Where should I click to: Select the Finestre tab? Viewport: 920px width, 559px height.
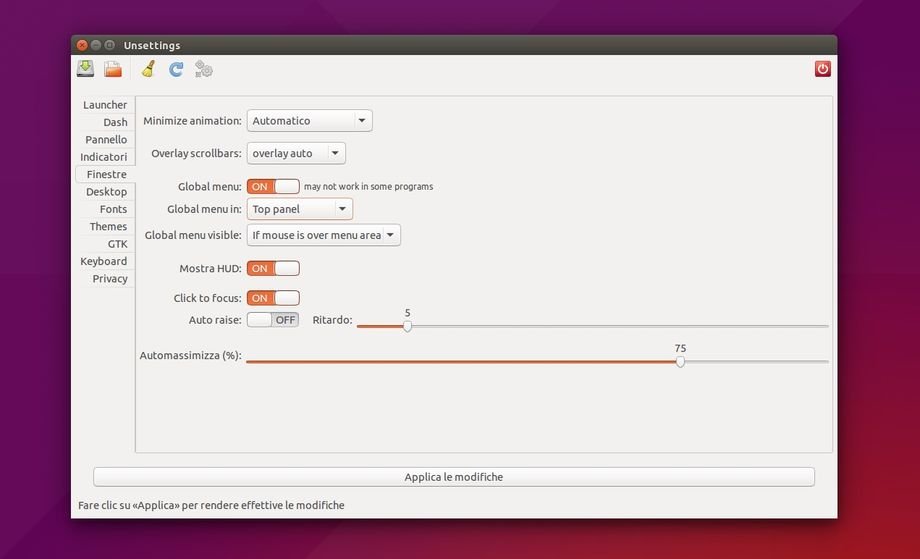pyautogui.click(x=106, y=174)
